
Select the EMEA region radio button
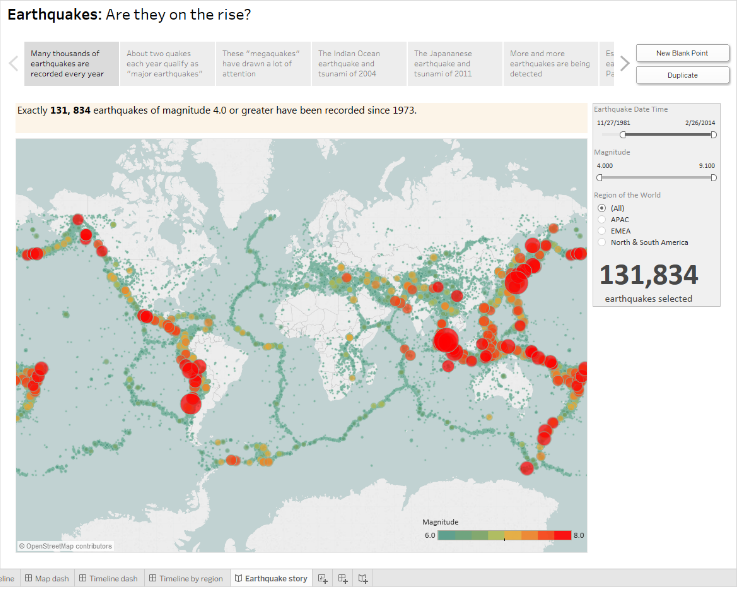pyautogui.click(x=602, y=231)
